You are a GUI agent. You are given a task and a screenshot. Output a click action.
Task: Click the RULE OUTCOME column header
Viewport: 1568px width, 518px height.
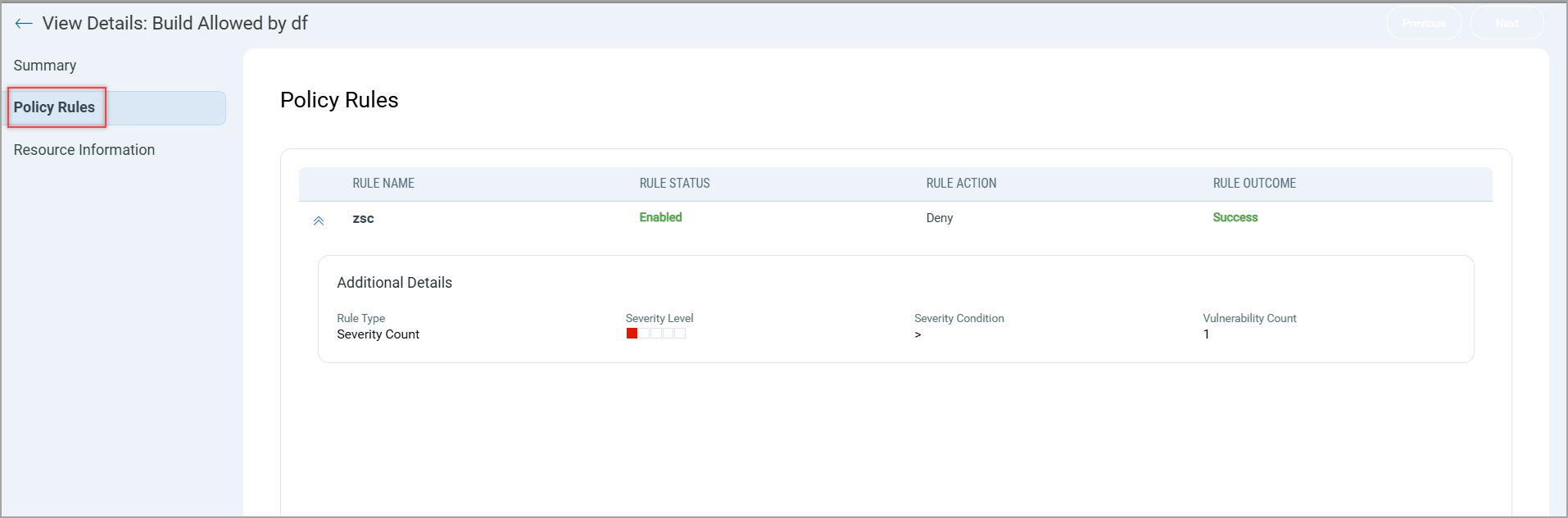[x=1254, y=184]
